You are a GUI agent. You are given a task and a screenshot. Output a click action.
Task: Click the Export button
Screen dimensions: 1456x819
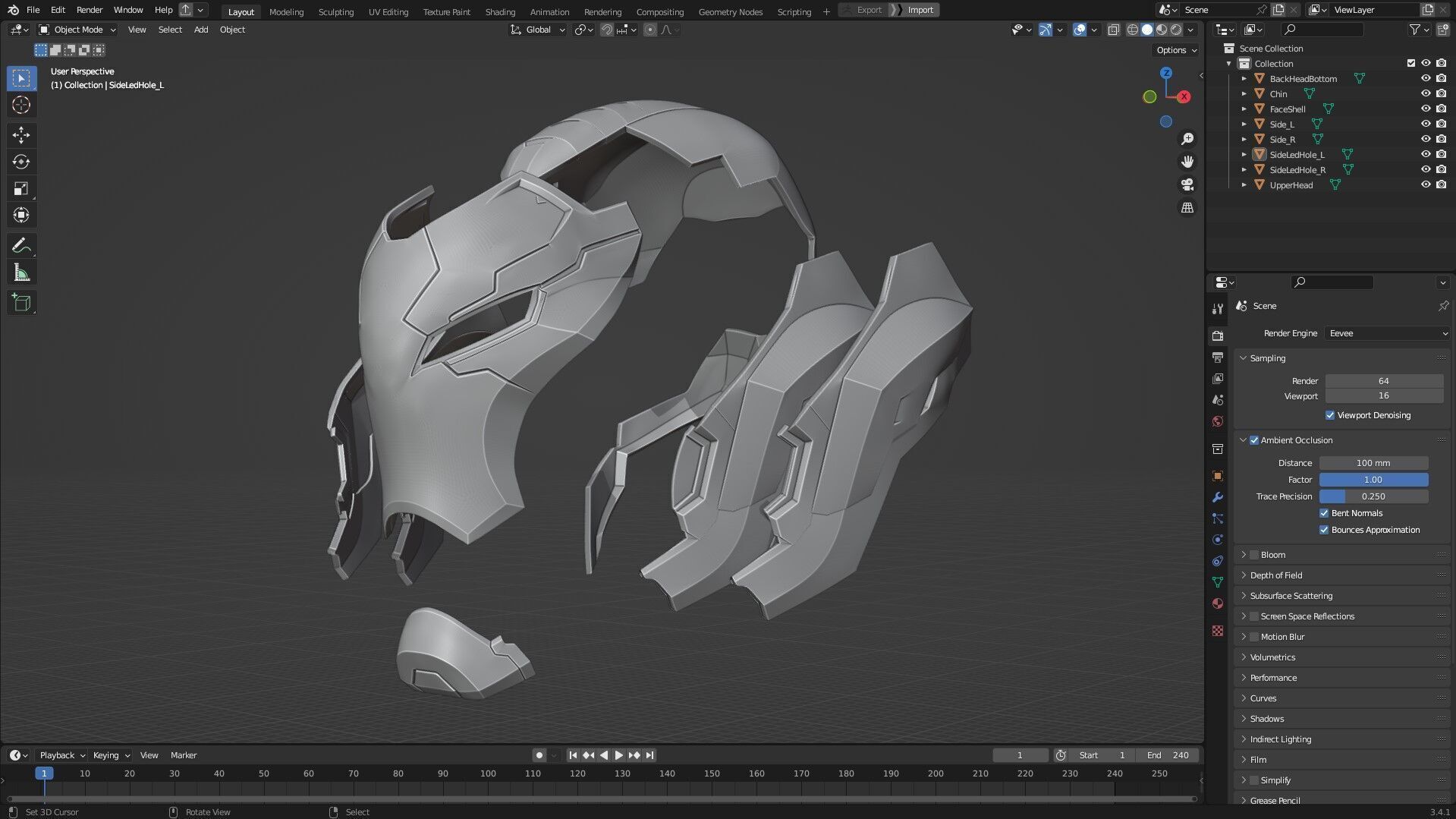click(863, 10)
